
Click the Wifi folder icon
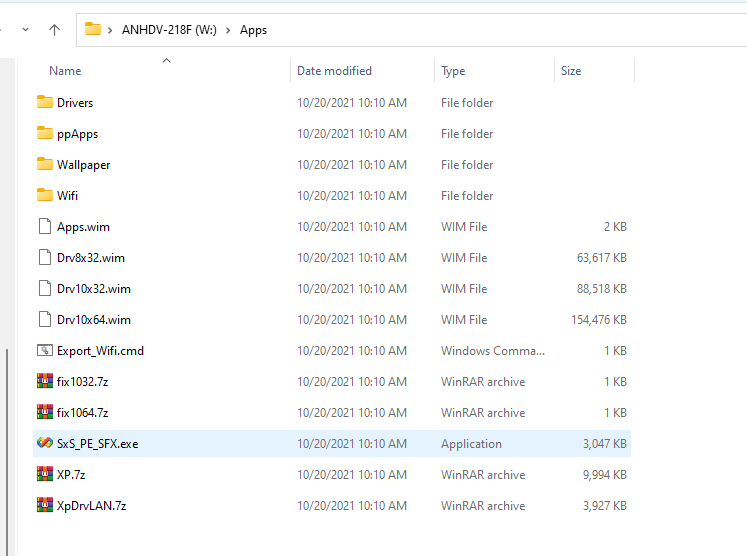click(x=45, y=195)
